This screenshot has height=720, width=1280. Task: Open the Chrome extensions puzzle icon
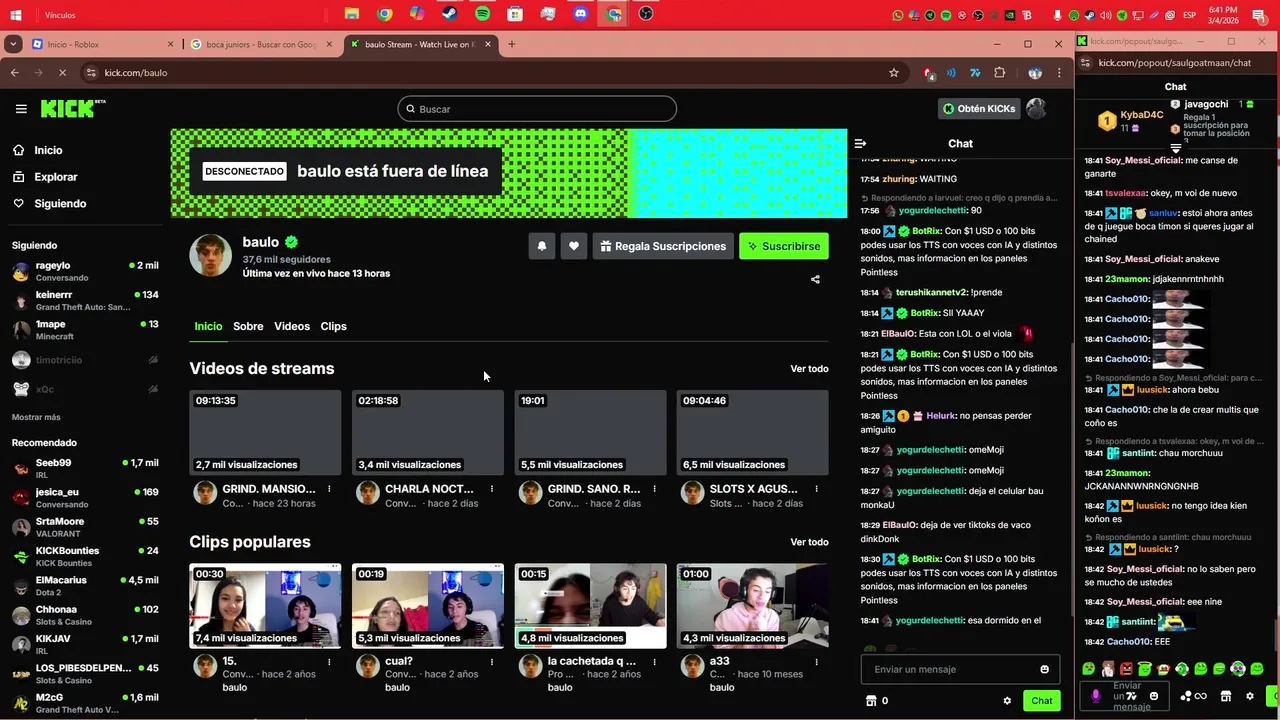pos(999,73)
